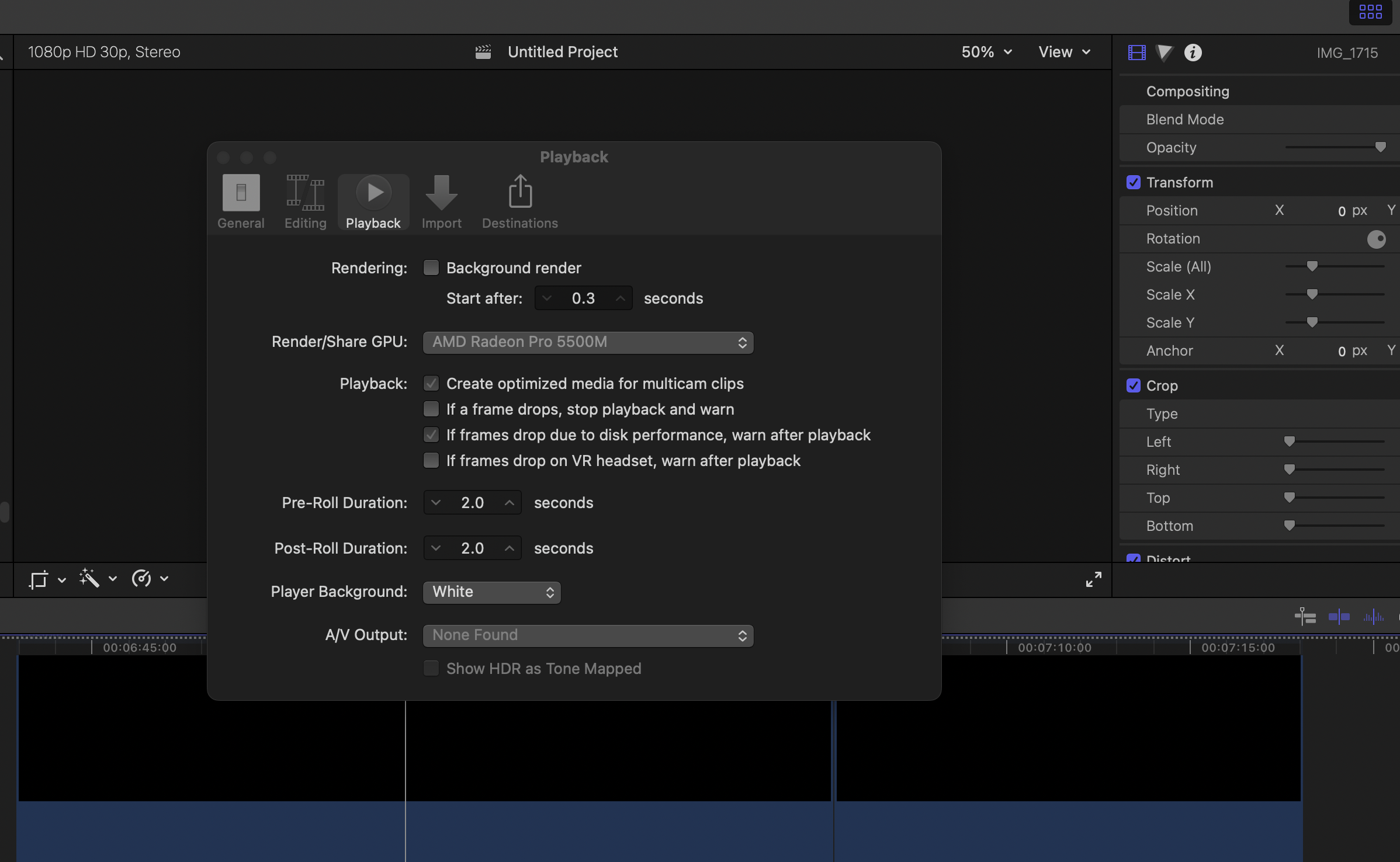Click the grid layout icon at top right
Image resolution: width=1400 pixels, height=862 pixels.
tap(1370, 12)
